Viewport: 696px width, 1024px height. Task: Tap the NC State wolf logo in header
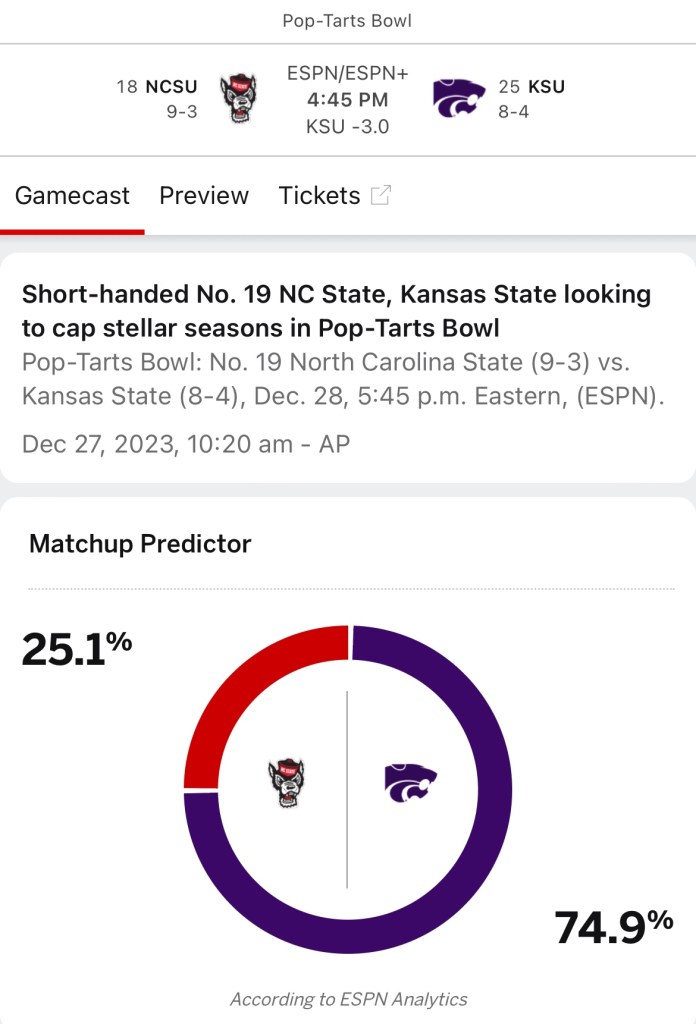239,98
